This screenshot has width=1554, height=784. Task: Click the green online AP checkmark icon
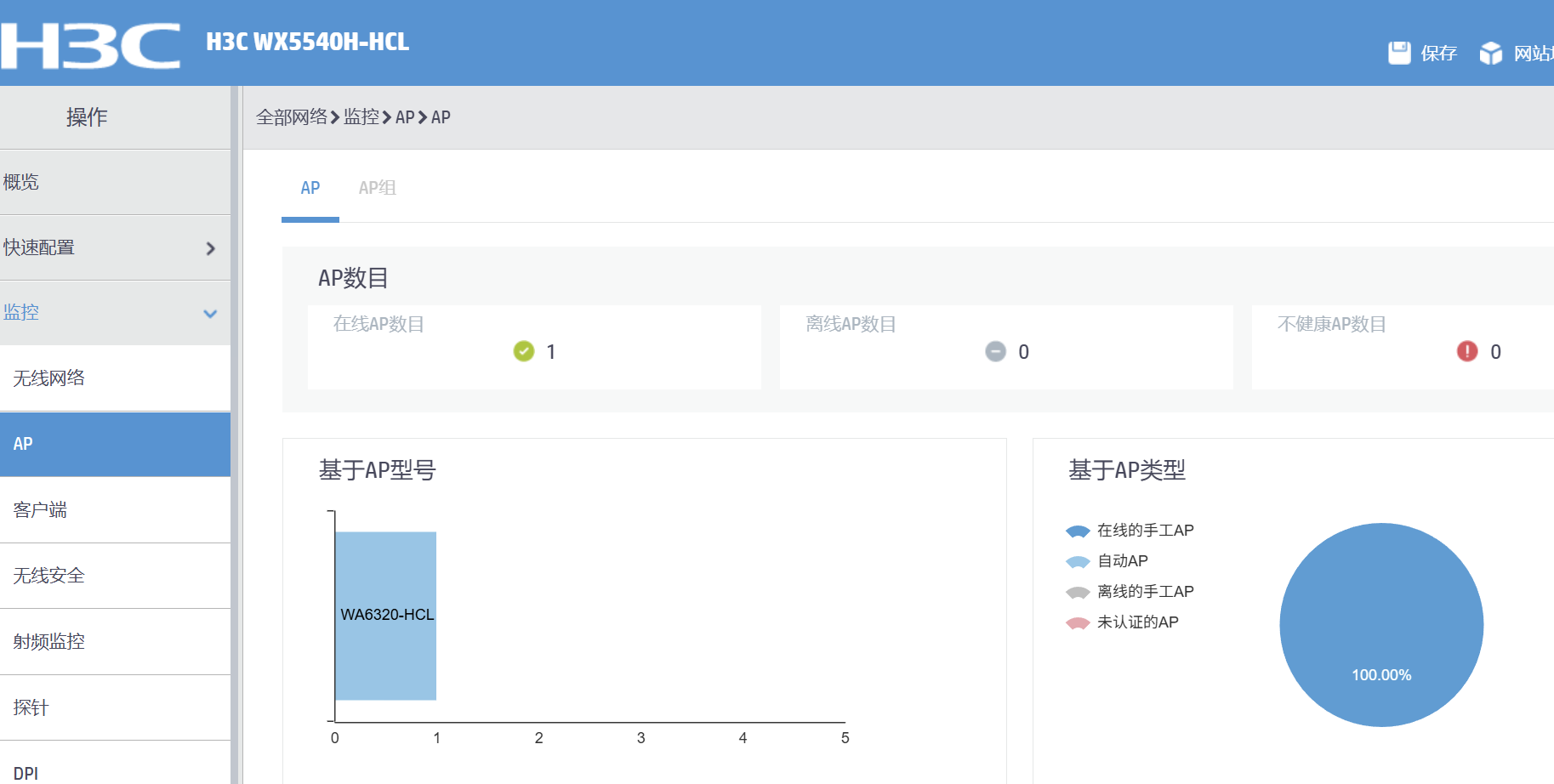coord(524,351)
